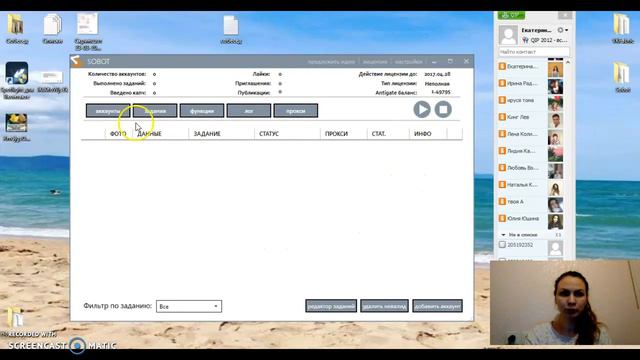Open avatar of Лидия Ка contact
The height and width of the screenshot is (360, 640).
pos(555,154)
